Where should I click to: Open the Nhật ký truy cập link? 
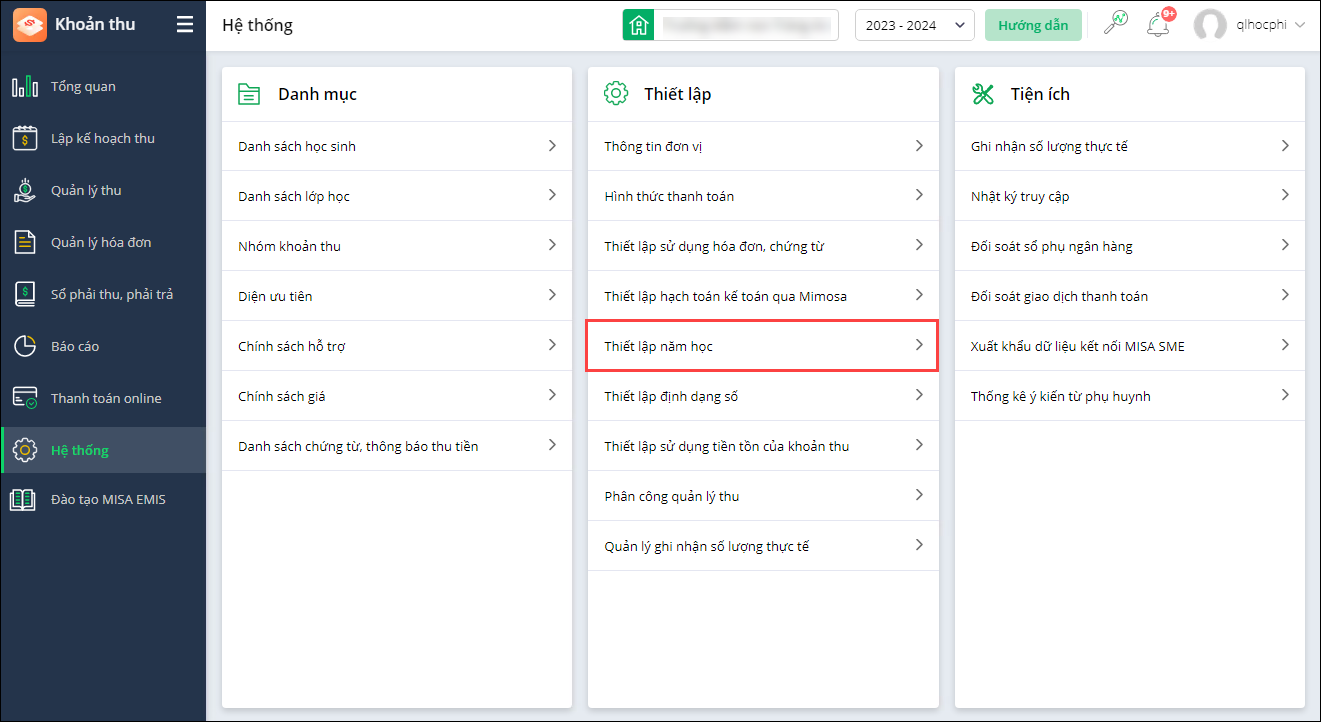pyautogui.click(x=1020, y=197)
